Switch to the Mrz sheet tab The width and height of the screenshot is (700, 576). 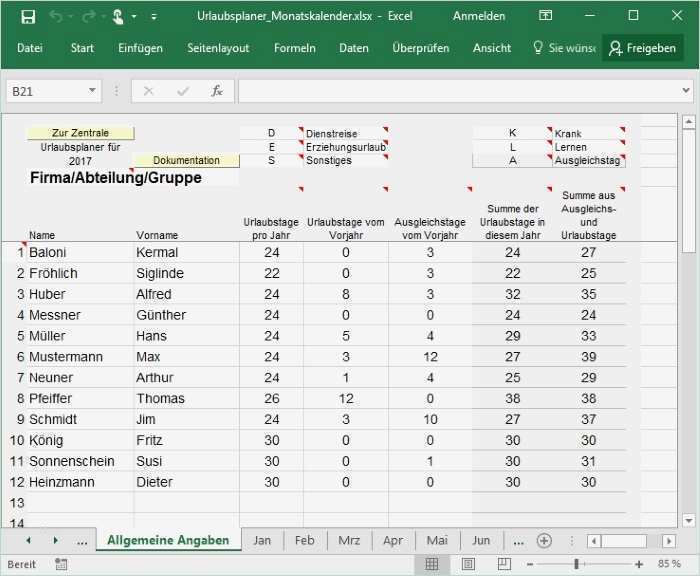[349, 540]
